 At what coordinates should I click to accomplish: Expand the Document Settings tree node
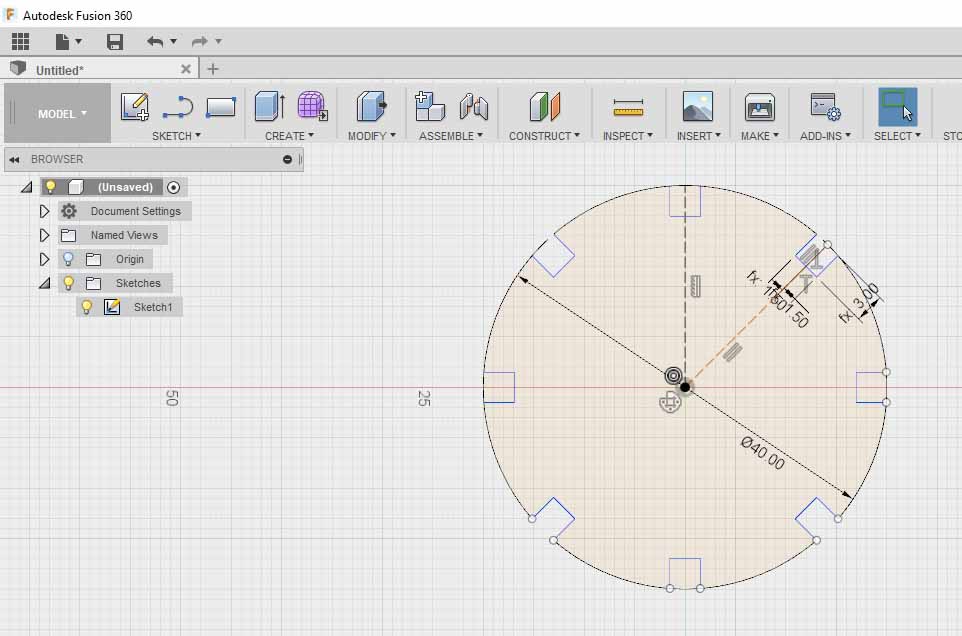[44, 211]
